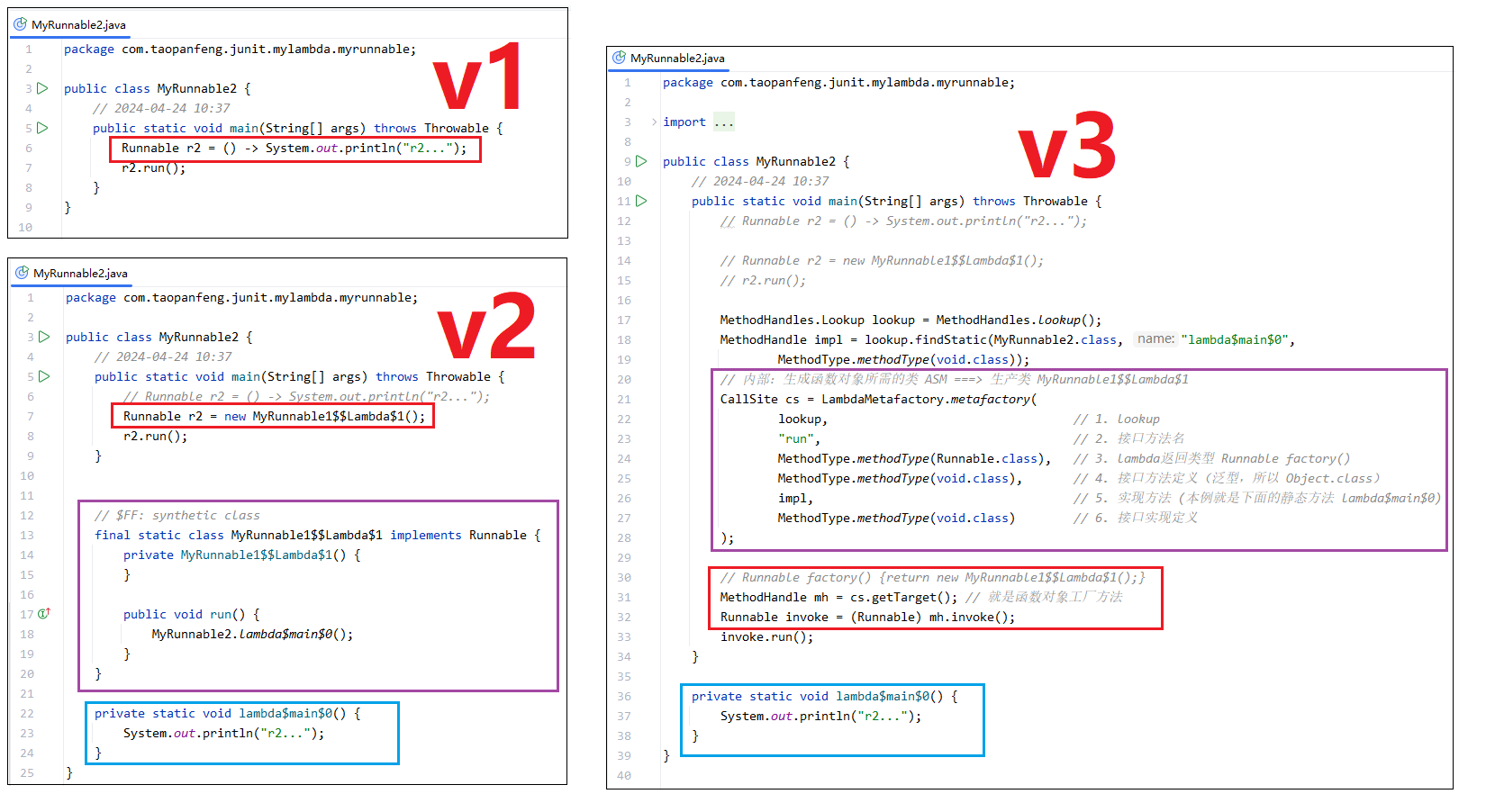
Task: Click 'Runnable r2 = new MyRunnable1$$Lambda$1();' in v2
Action: [x=274, y=417]
